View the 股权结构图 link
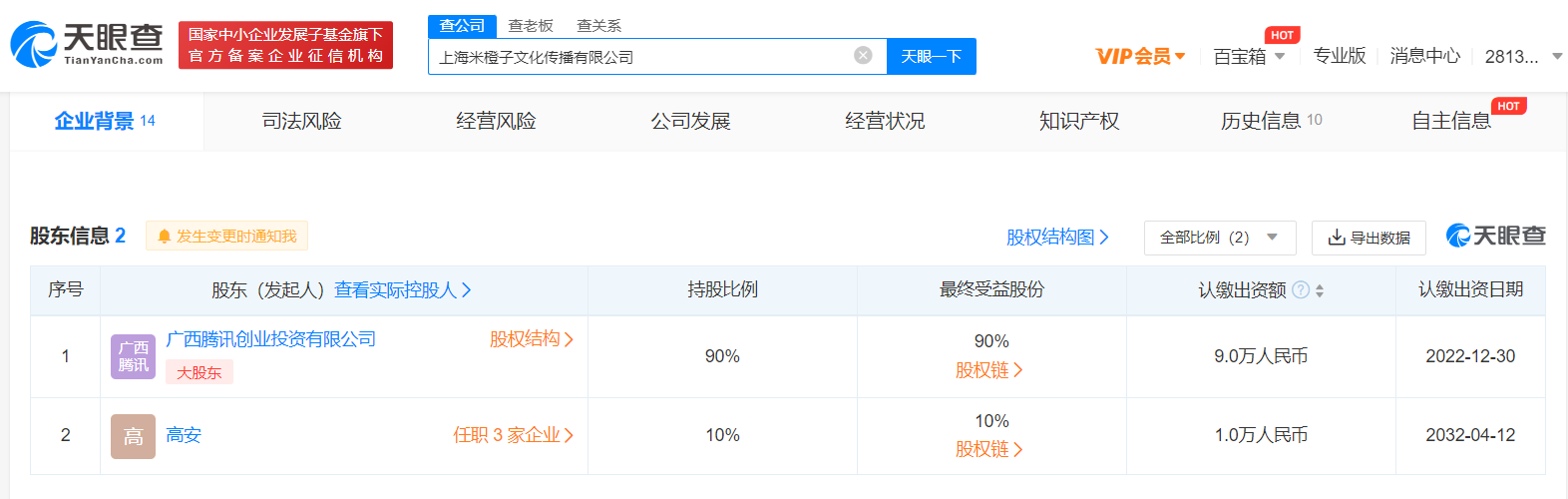 pyautogui.click(x=1057, y=238)
